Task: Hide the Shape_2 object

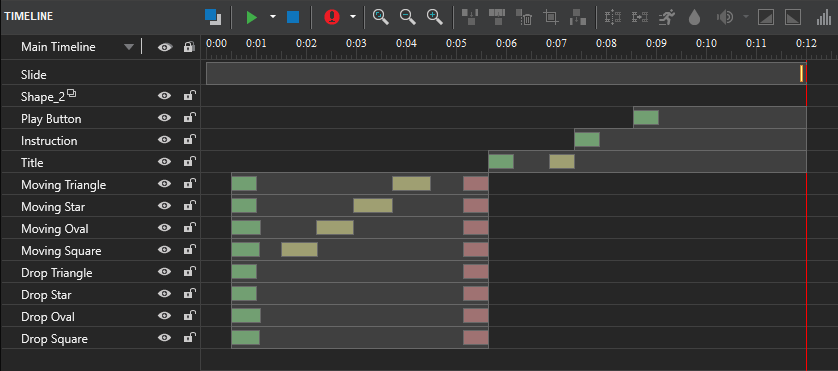Action: [165, 96]
